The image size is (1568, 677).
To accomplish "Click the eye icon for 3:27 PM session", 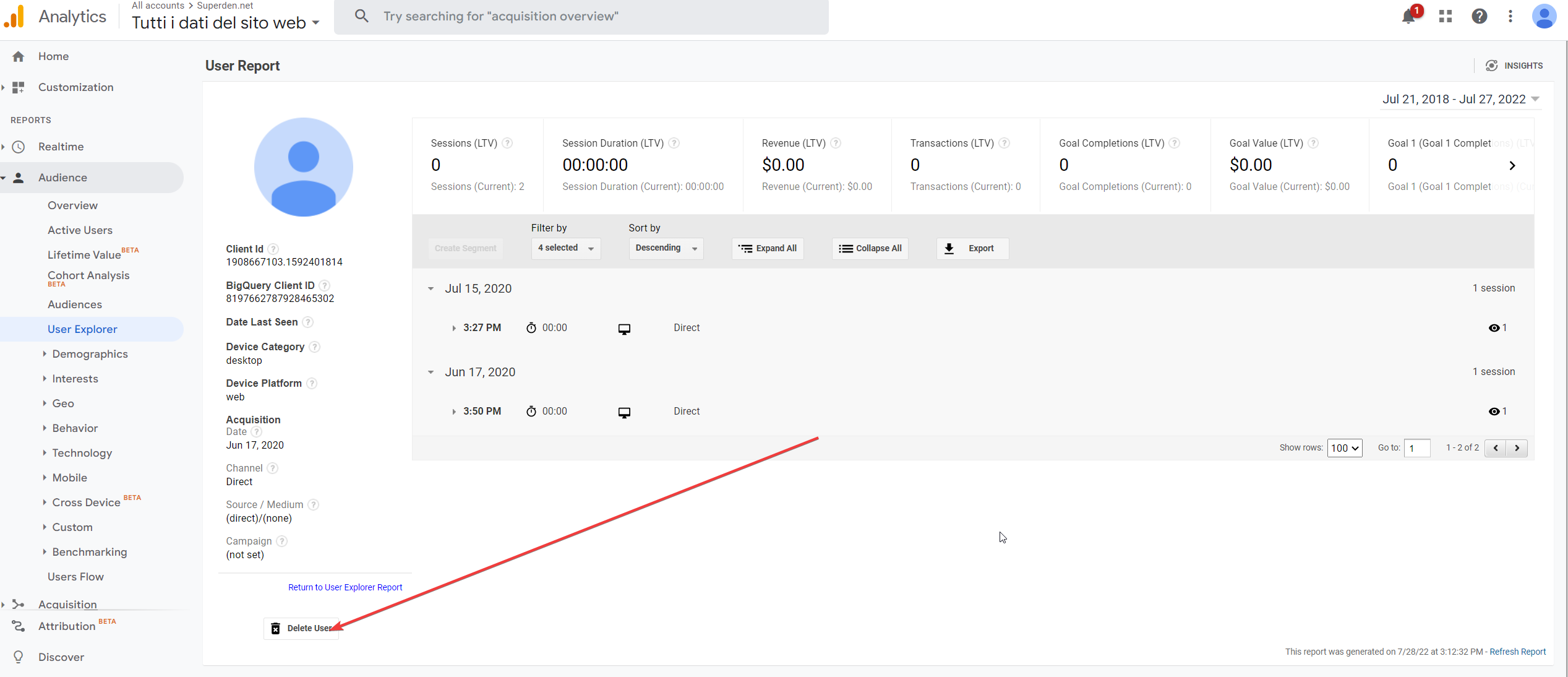I will pyautogui.click(x=1494, y=328).
